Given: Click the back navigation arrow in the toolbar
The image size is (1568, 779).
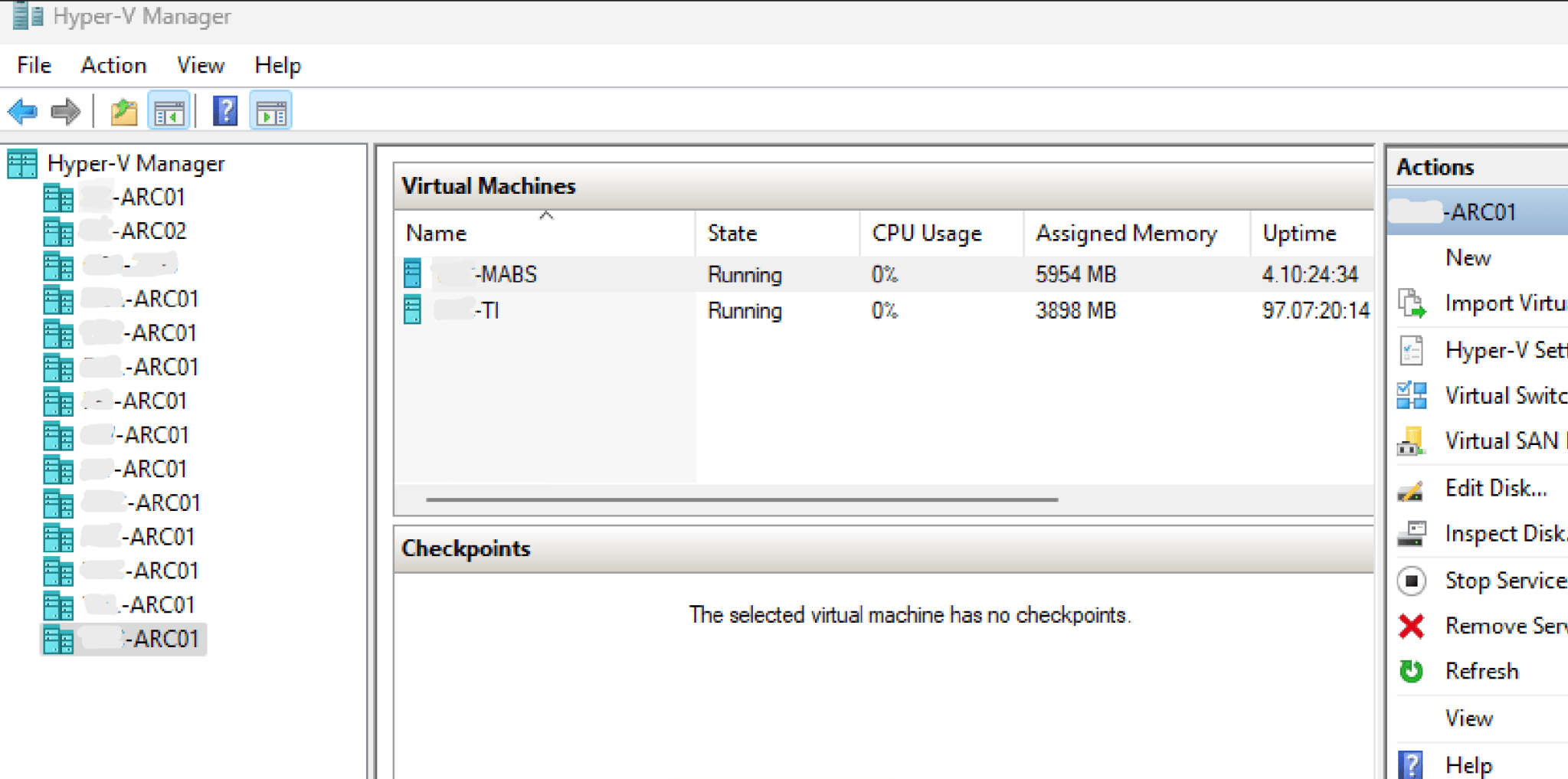Looking at the screenshot, I should [x=22, y=111].
